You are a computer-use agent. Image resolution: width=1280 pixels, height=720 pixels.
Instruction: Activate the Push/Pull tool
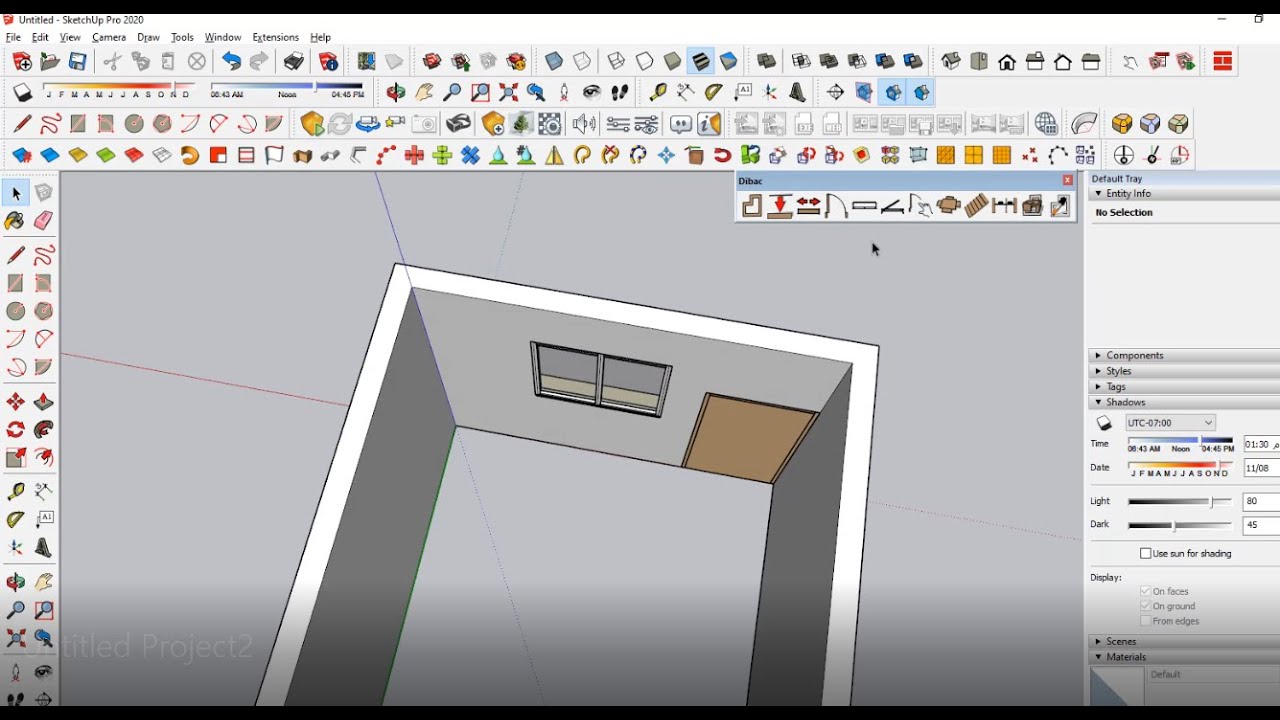[x=44, y=402]
